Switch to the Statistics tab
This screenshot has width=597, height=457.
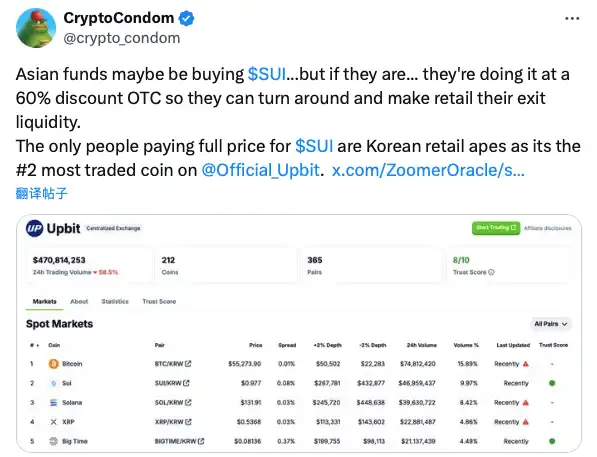(115, 301)
